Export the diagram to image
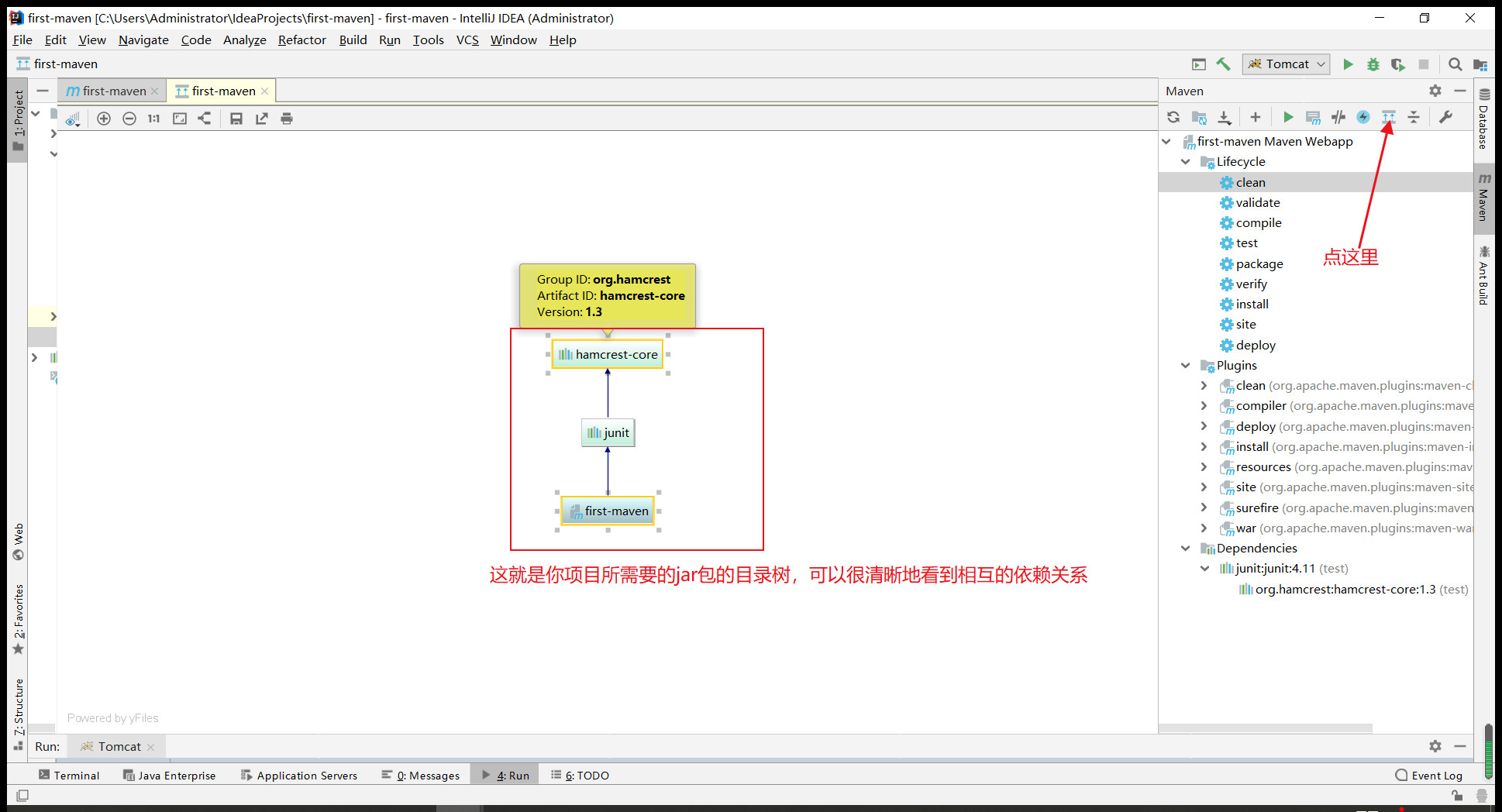 (x=262, y=119)
